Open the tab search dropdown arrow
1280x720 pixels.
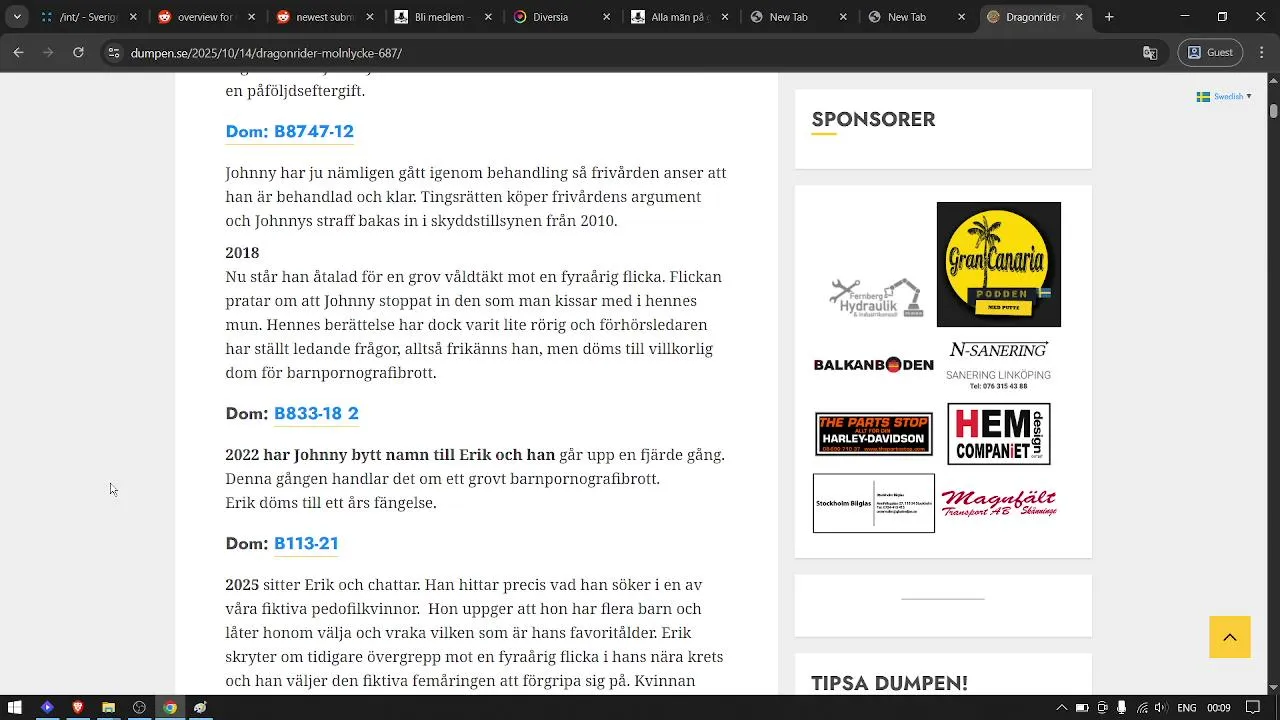click(x=16, y=17)
